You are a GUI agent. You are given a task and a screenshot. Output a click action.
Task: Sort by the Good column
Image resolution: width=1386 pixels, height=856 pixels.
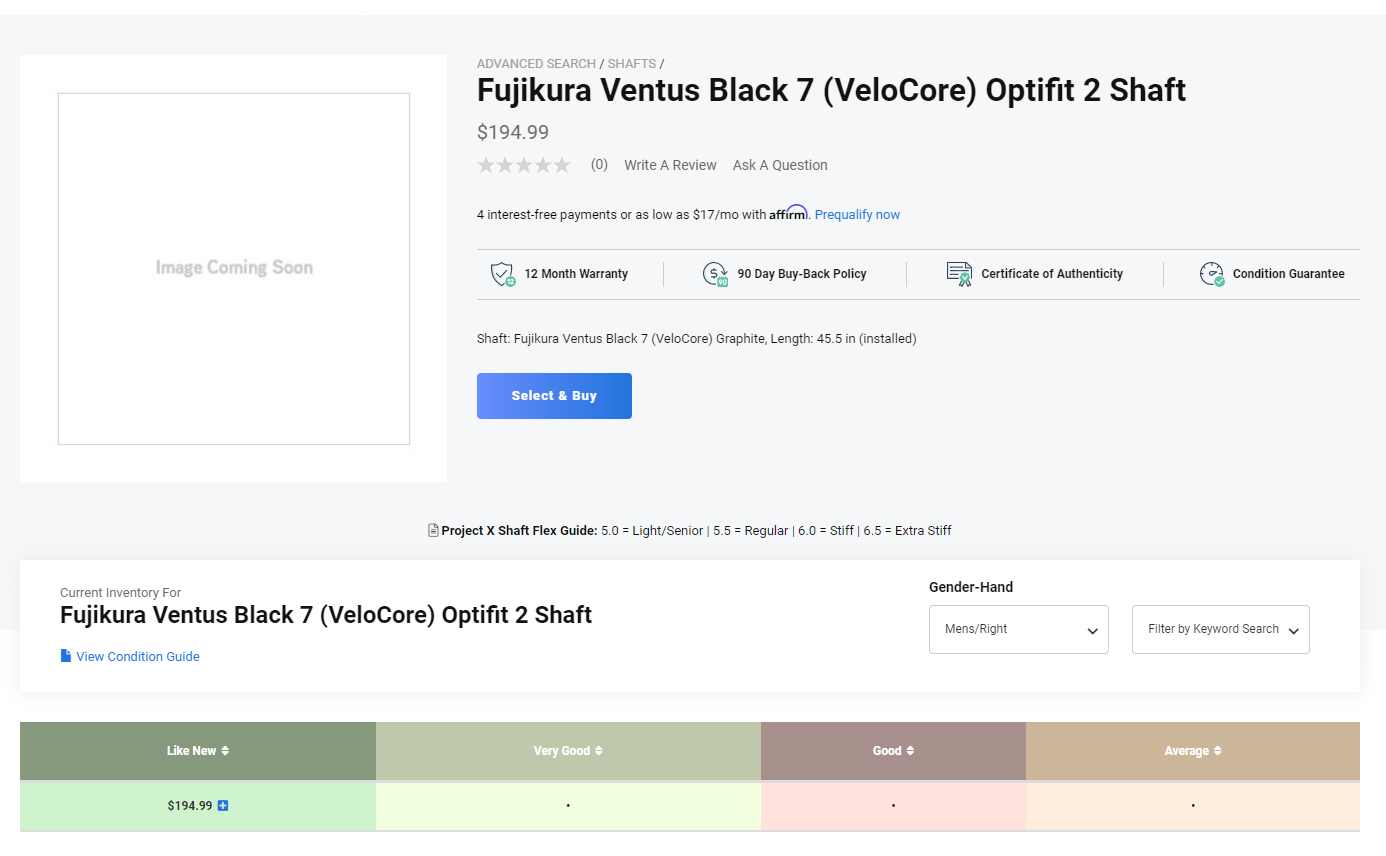[893, 751]
